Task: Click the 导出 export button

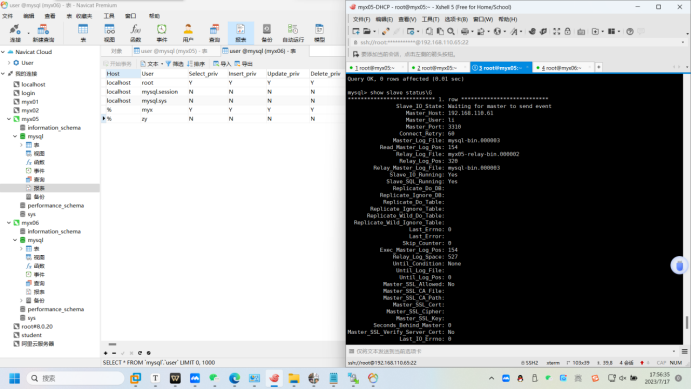Action: [x=244, y=64]
